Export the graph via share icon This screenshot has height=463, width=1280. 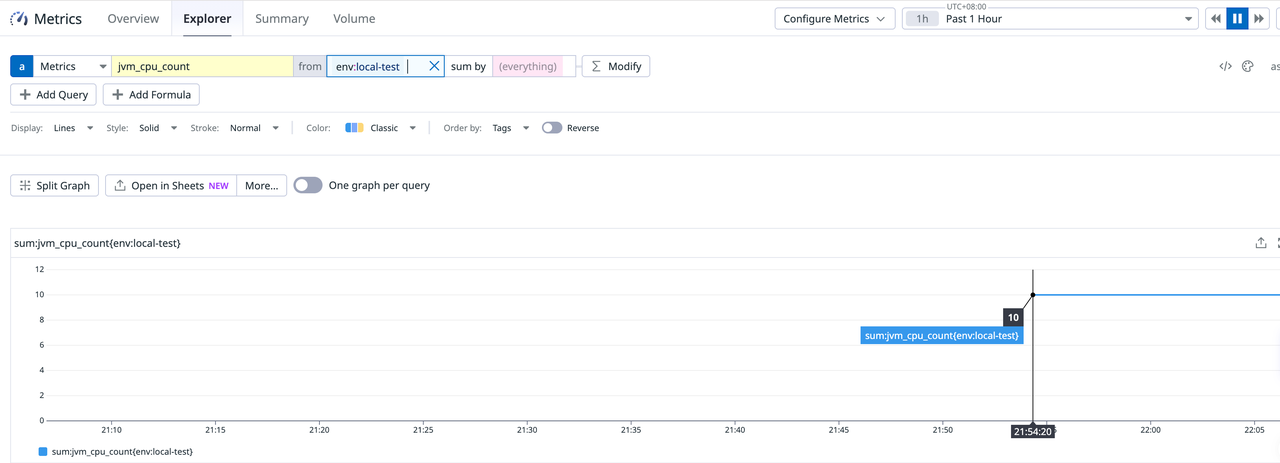pyautogui.click(x=1261, y=243)
